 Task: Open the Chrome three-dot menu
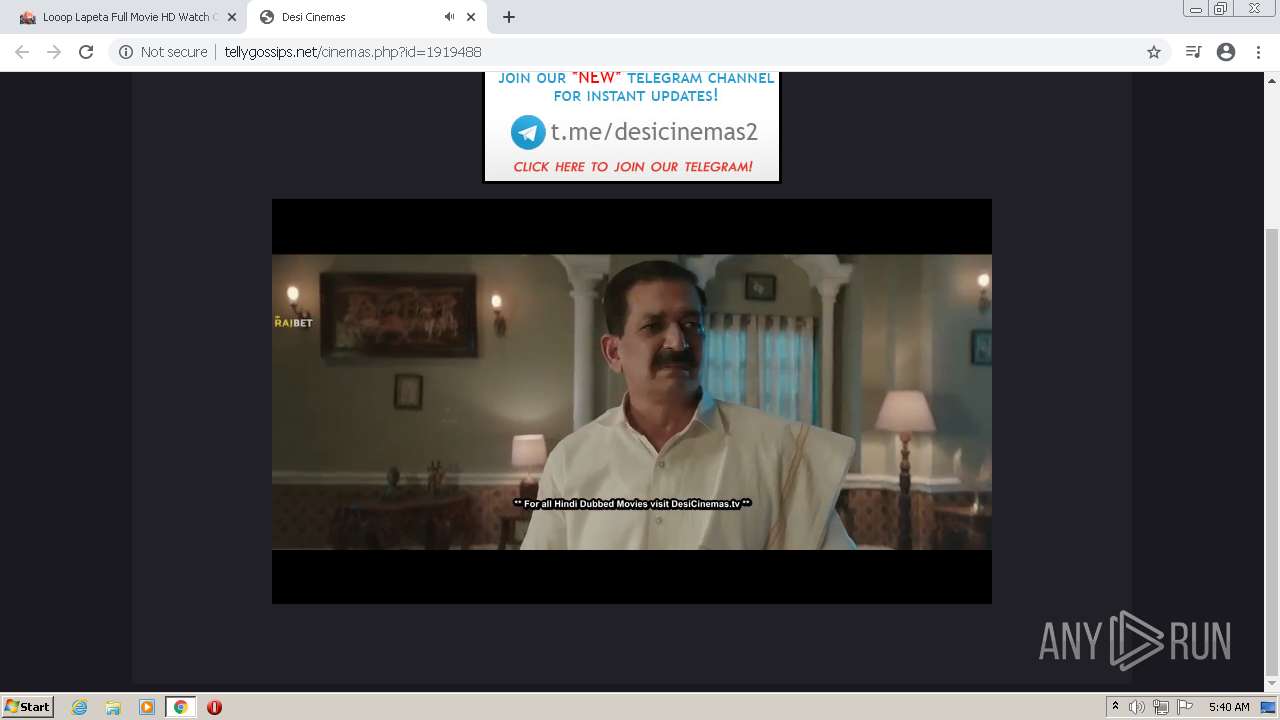click(x=1258, y=52)
